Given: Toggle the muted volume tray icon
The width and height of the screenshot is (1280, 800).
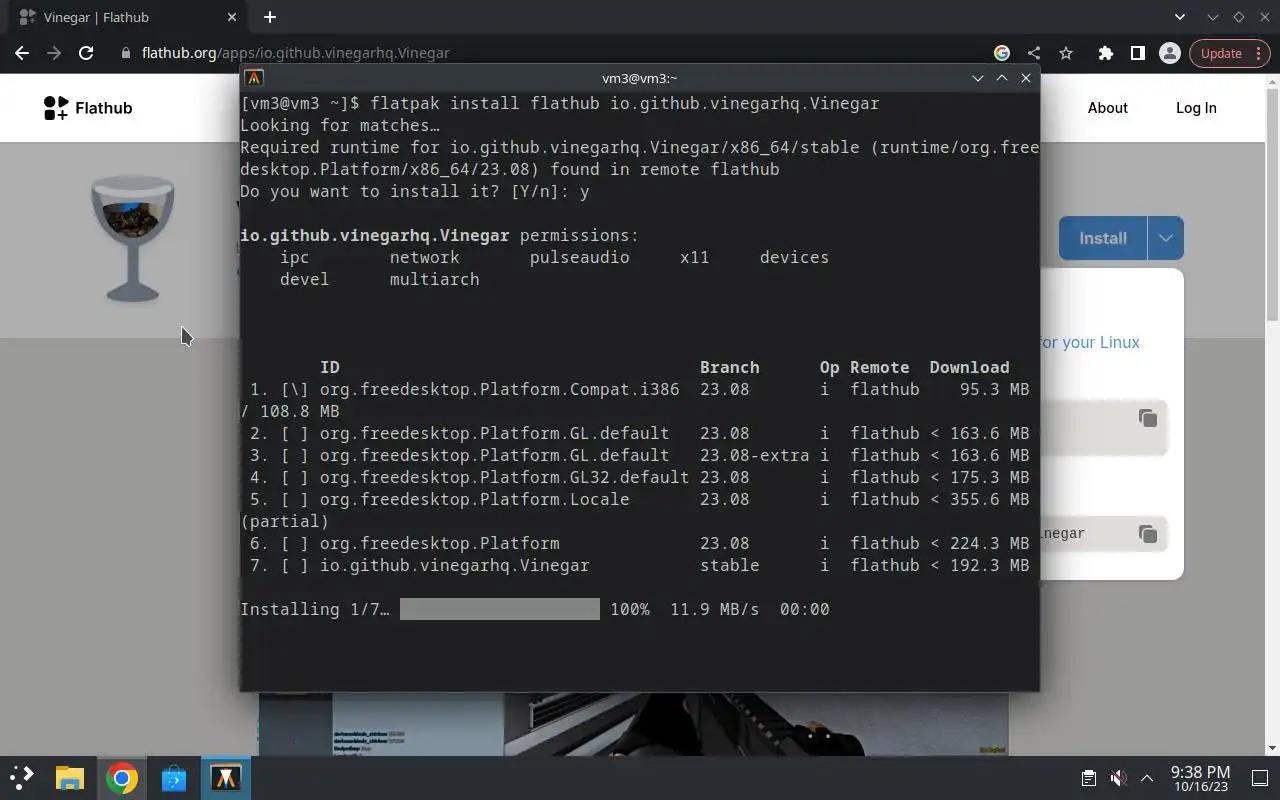Looking at the screenshot, I should (1119, 777).
